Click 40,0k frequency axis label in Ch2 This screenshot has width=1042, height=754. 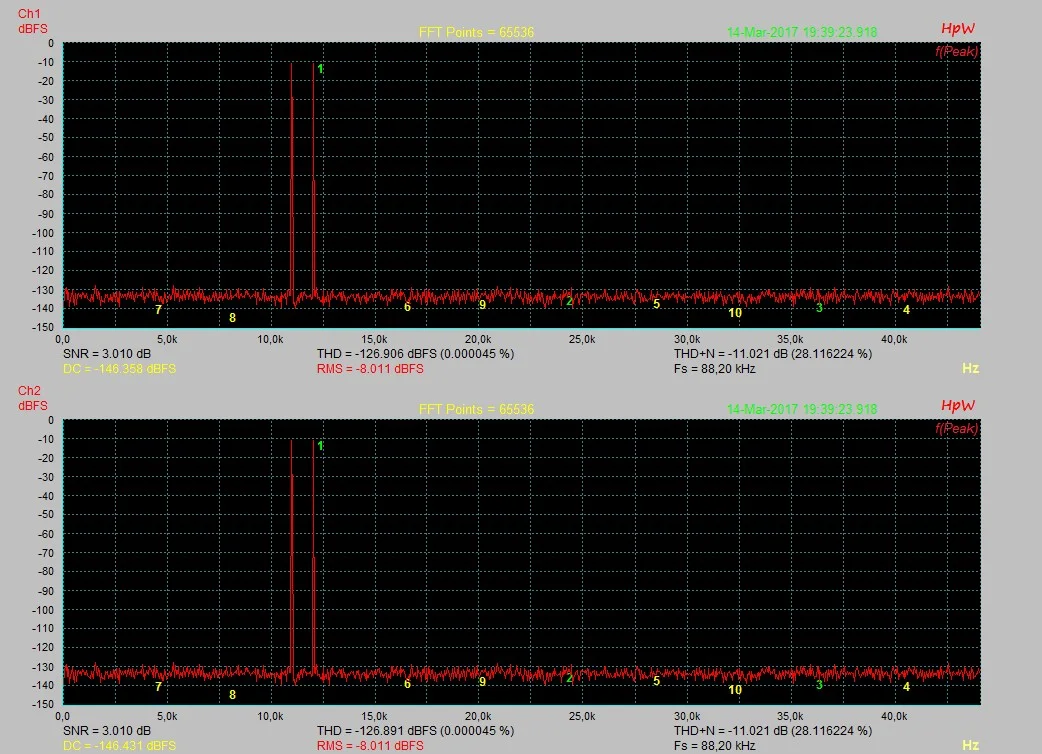pos(894,717)
